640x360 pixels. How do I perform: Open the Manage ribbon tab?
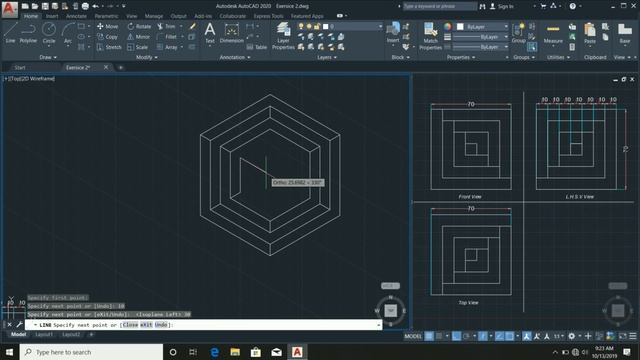pos(153,16)
